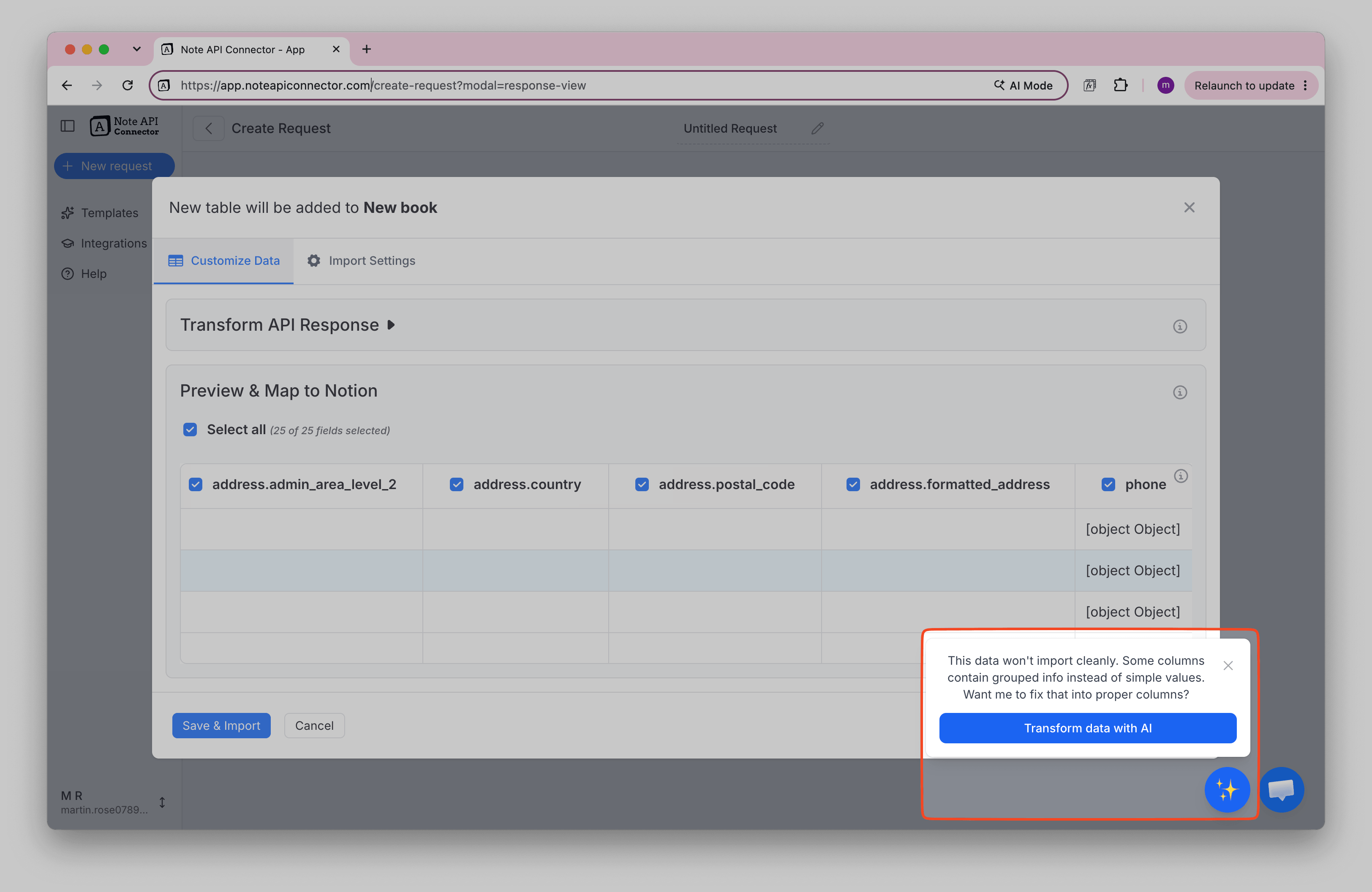Select the Customize Data tab
This screenshot has height=892, width=1372.
point(224,261)
